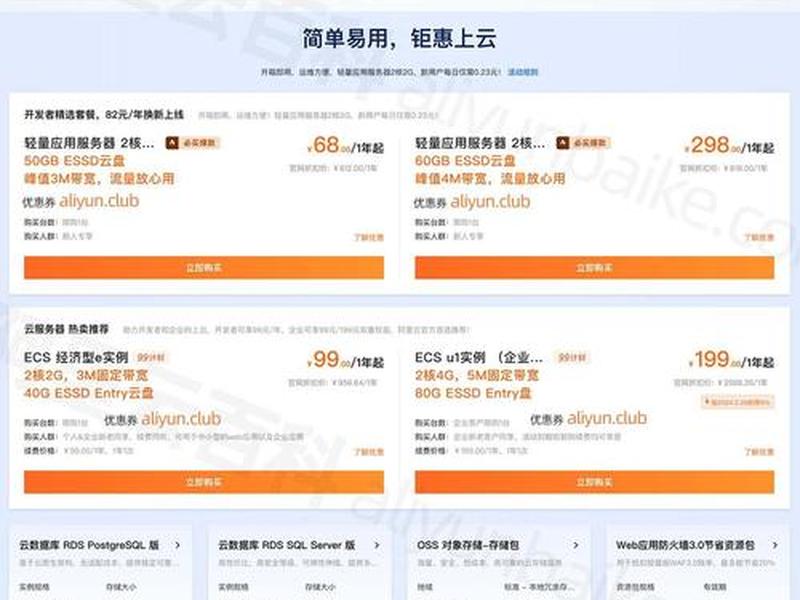Viewport: 800px width, 600px height.
Task: Click the 68元/1年起 price
Action: click(345, 145)
